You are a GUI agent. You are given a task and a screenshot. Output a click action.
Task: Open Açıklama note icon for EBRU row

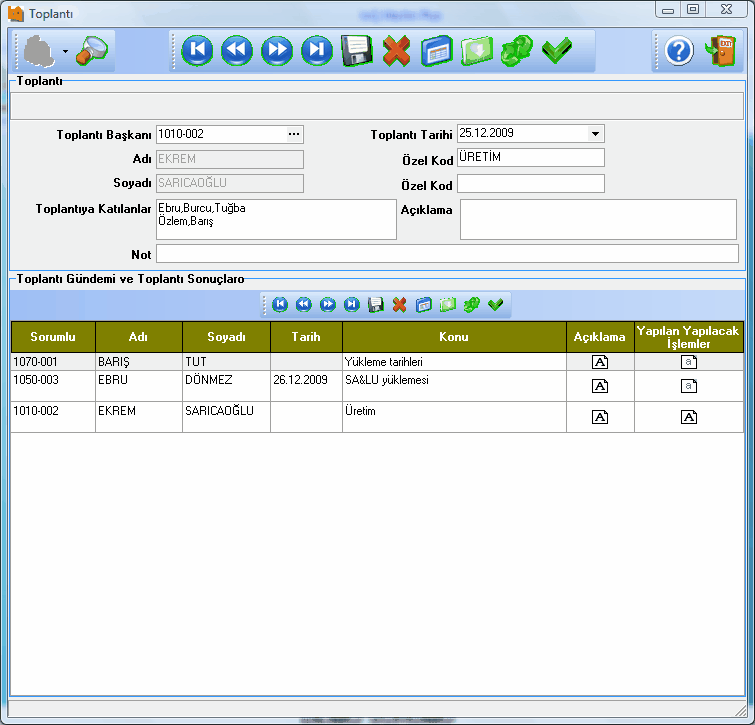(x=600, y=386)
